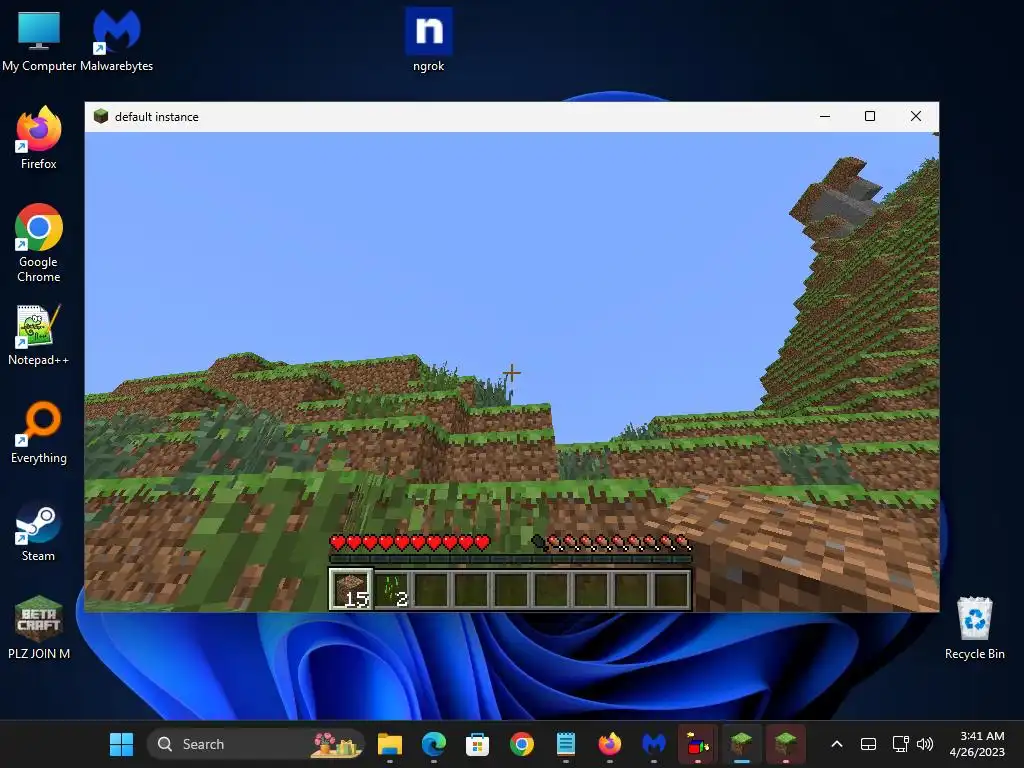
Task: Launch Google Chrome desktop shortcut
Action: click(39, 243)
